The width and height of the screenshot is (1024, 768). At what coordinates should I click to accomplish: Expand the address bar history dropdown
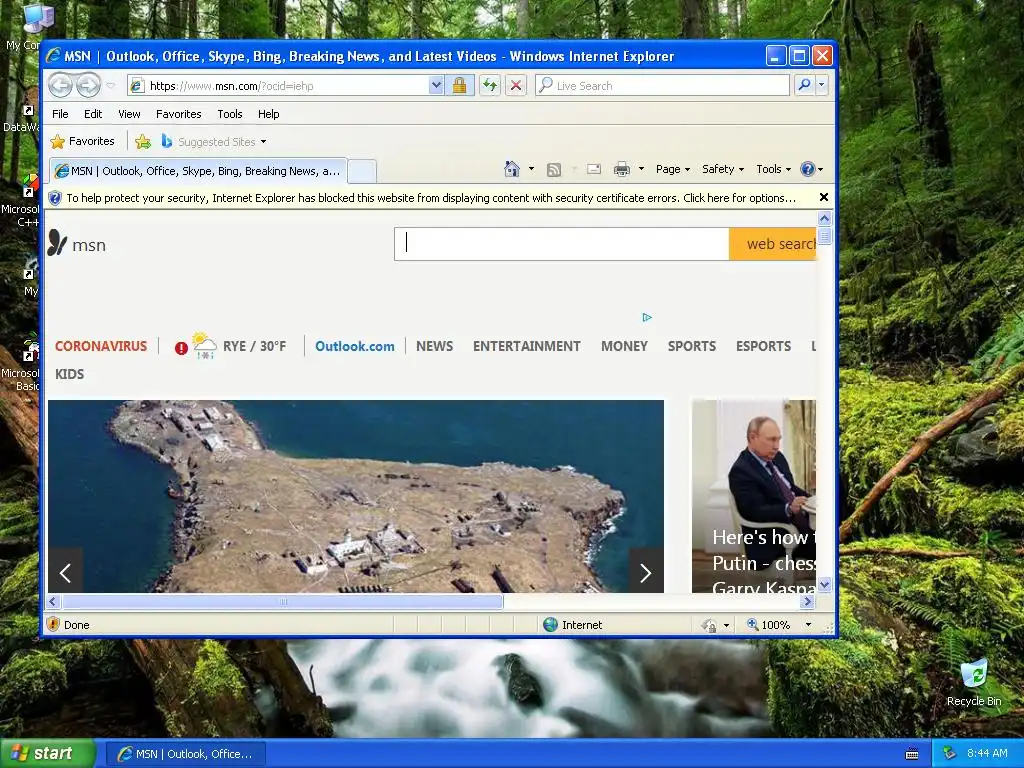(436, 86)
